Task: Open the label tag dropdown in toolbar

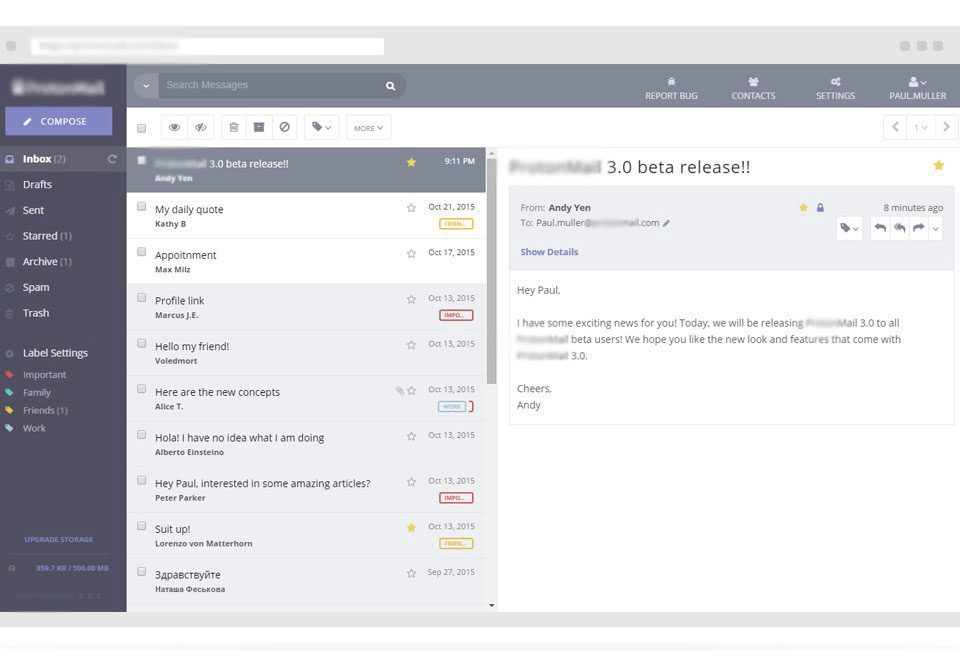Action: [x=321, y=127]
